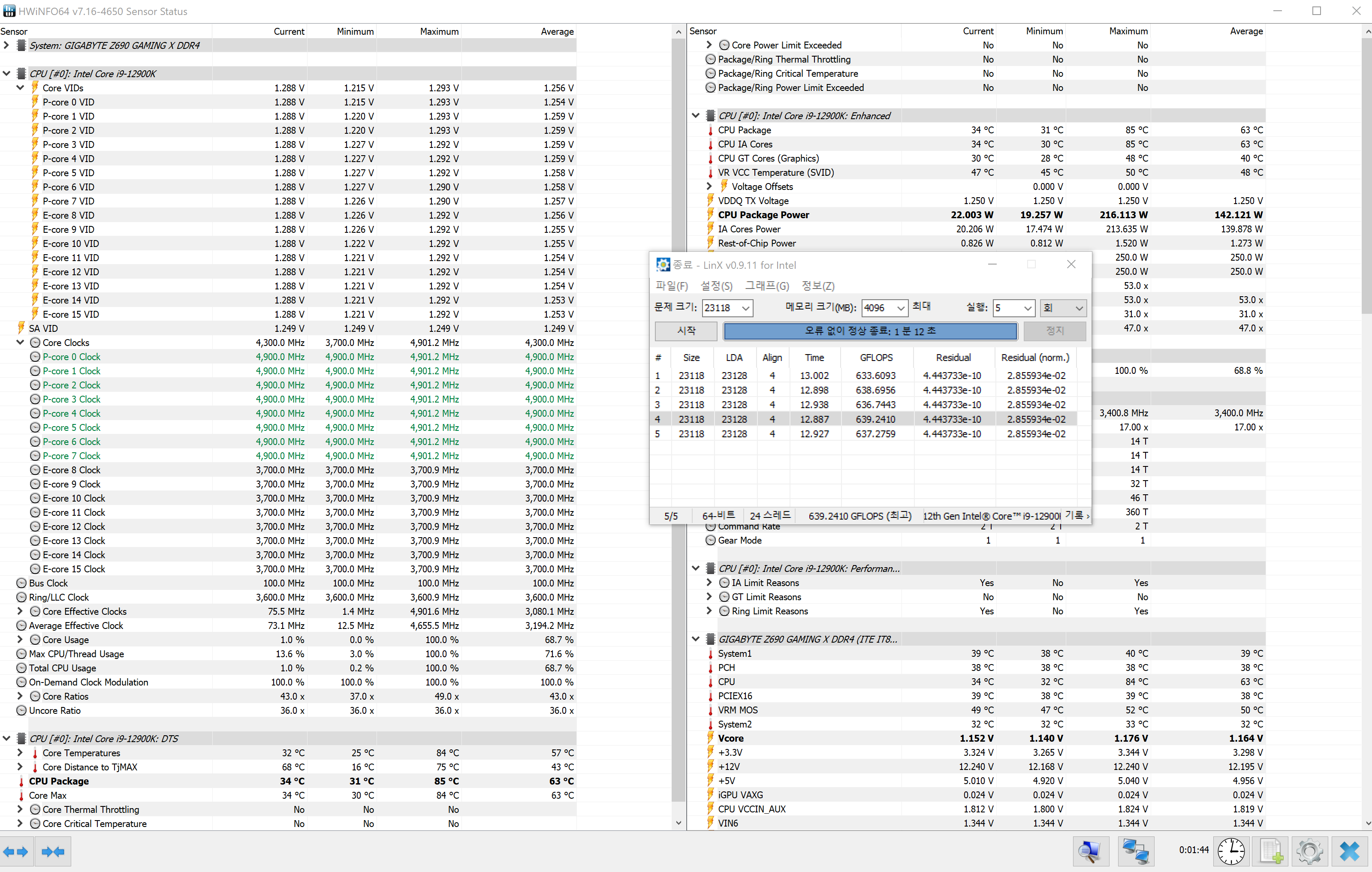Screen dimensions: 1372x872
Task: Open the 그래프(G) menu in LinX
Action: [x=767, y=286]
